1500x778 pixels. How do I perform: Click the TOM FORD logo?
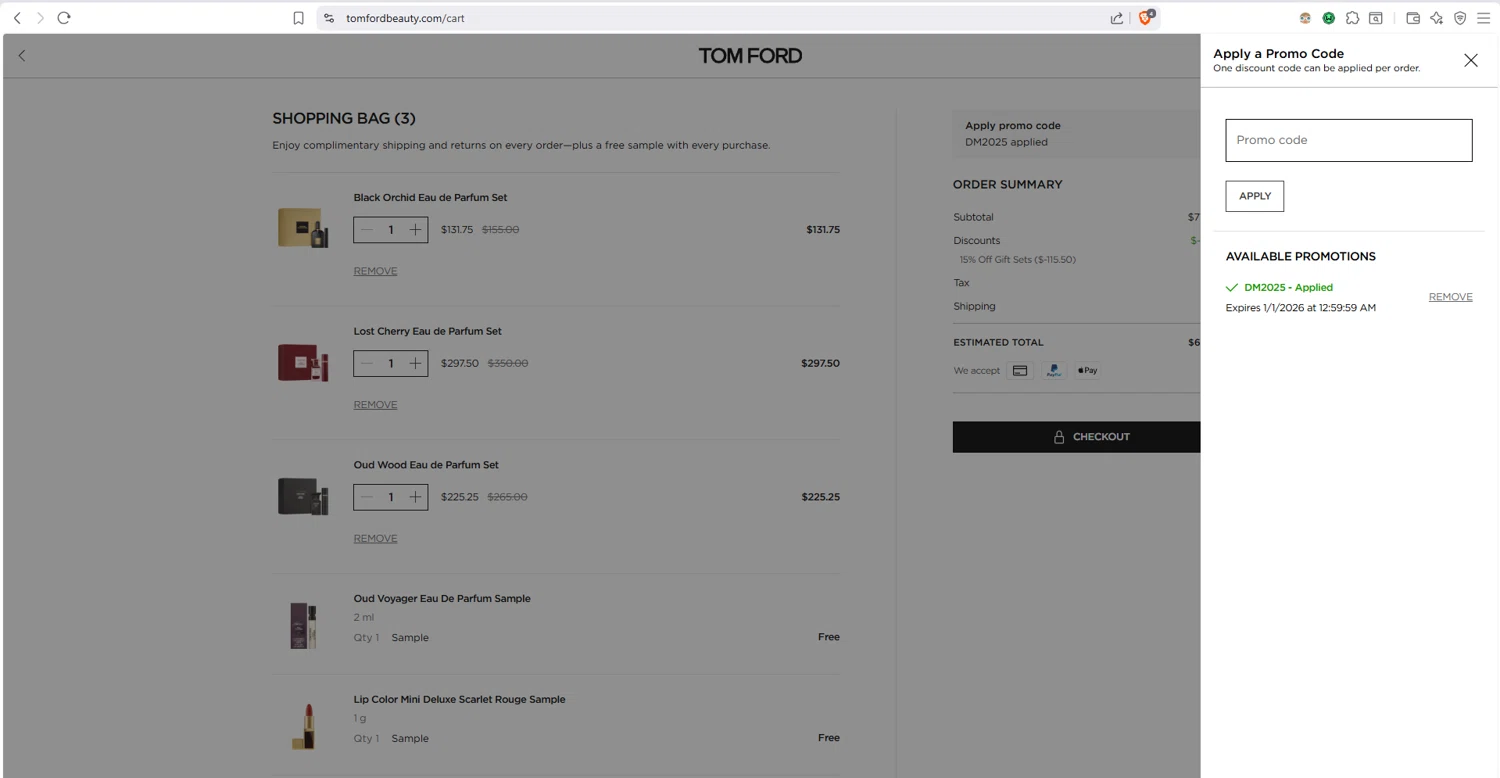click(x=750, y=56)
